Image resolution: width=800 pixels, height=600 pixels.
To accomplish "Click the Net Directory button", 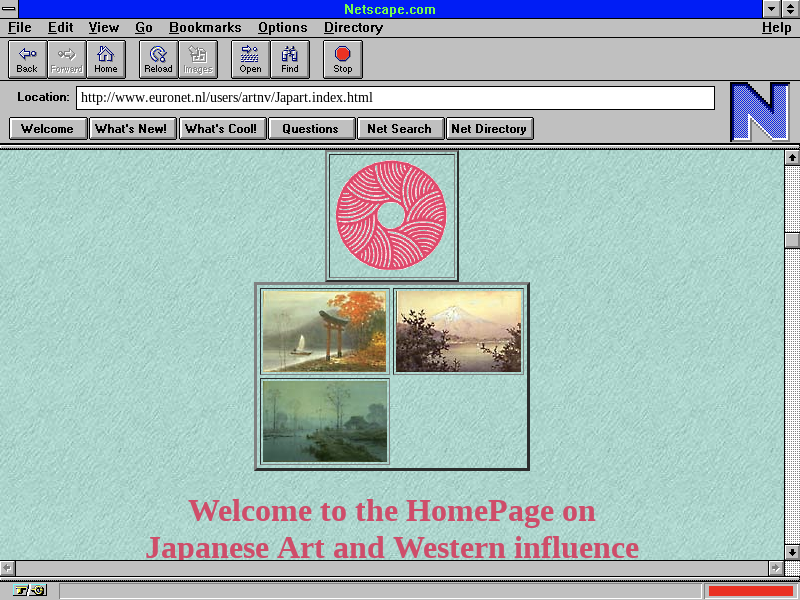I will 489,129.
